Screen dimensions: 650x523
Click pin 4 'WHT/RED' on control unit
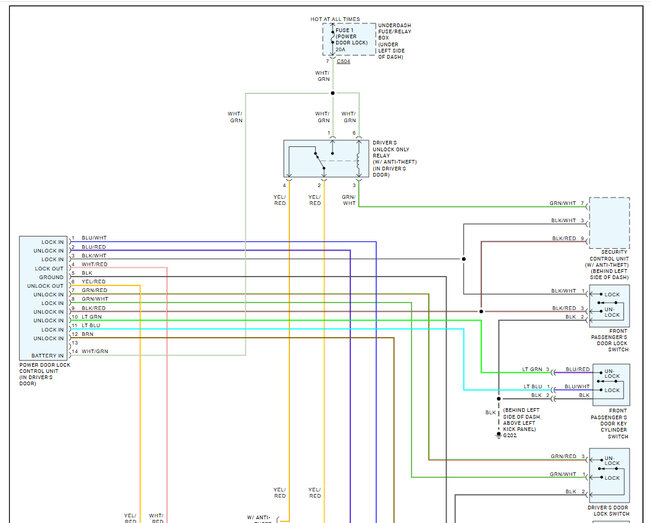pyautogui.click(x=90, y=264)
